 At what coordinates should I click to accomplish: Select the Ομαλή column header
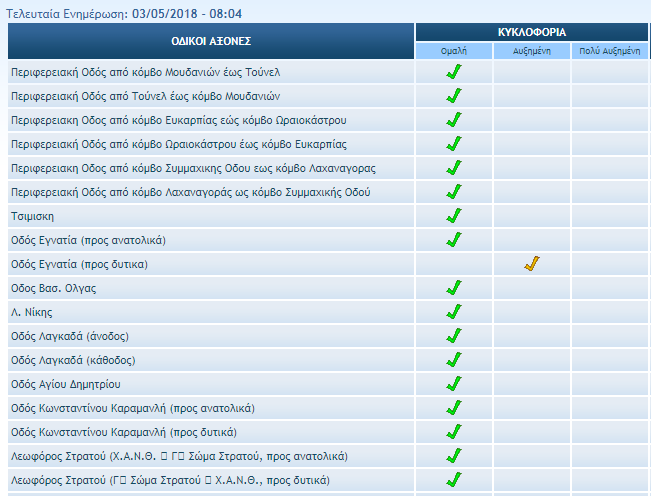(454, 51)
